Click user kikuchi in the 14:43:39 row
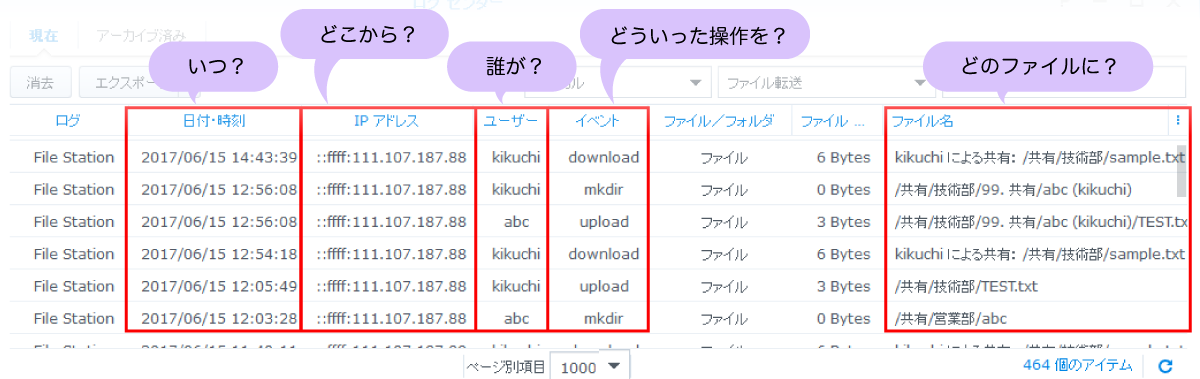This screenshot has height=379, width=1200. pyautogui.click(x=516, y=157)
